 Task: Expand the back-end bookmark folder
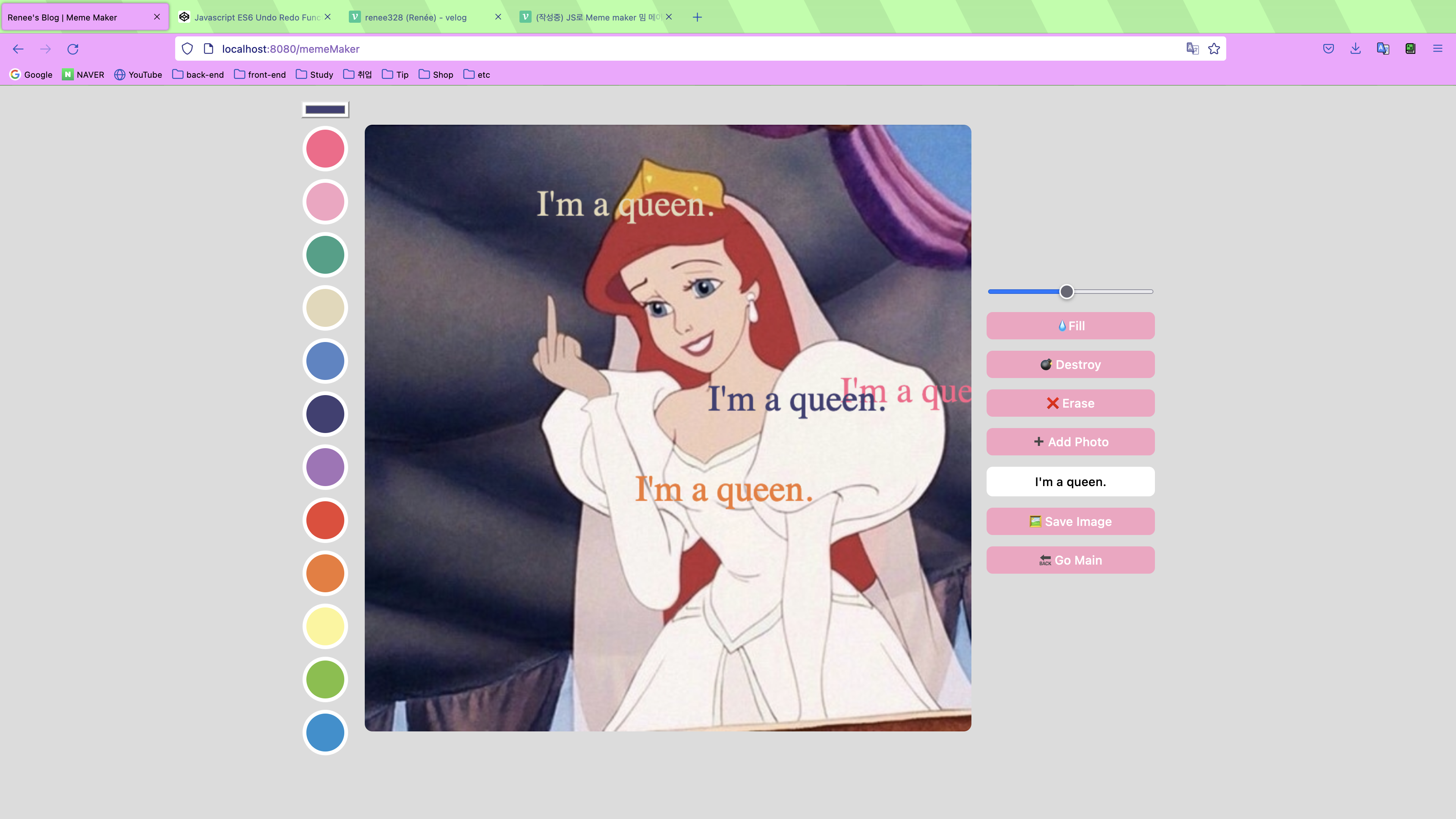pos(198,75)
